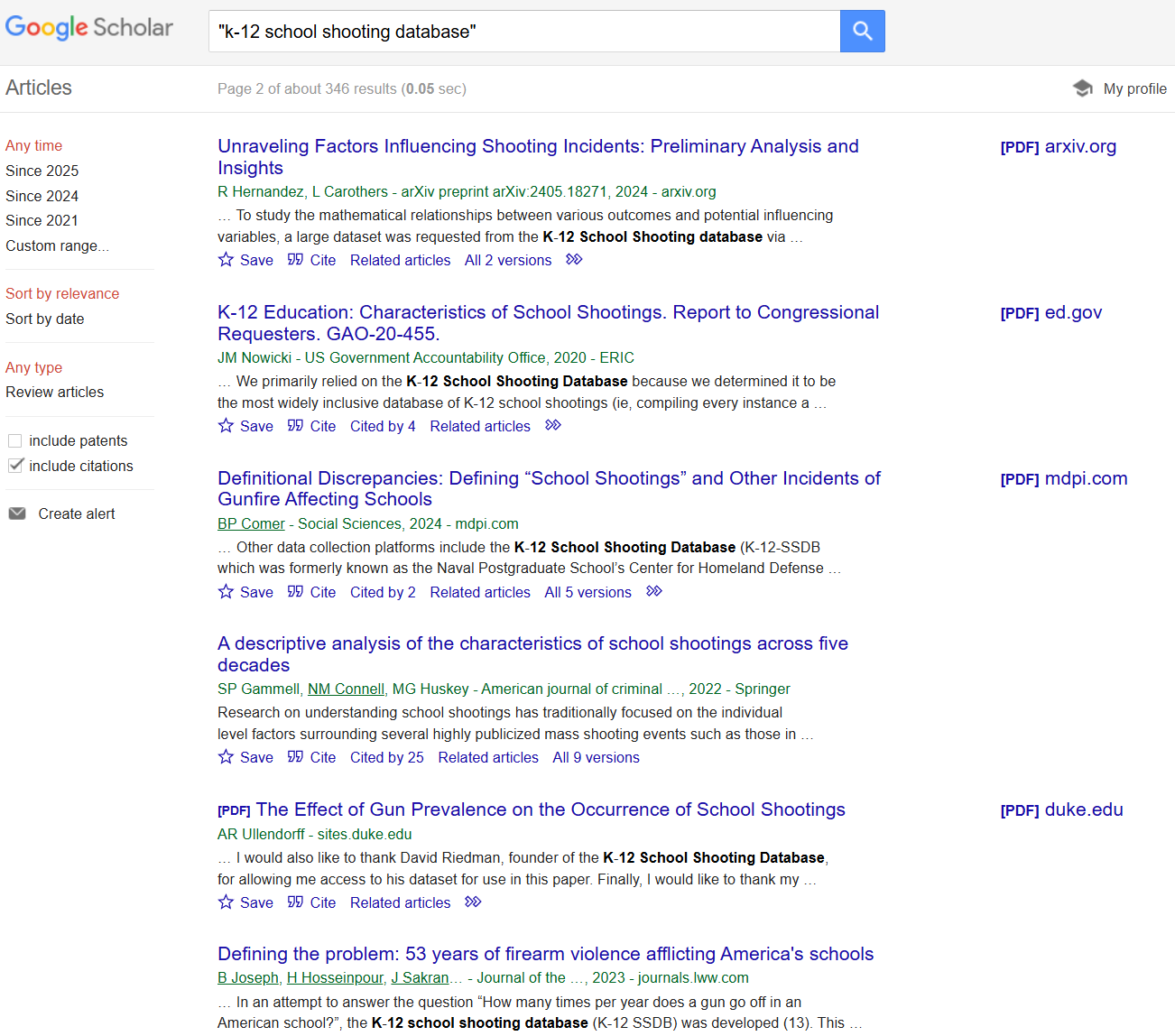Viewport: 1175px width, 1036px height.
Task: Click the My profile text link
Action: [1135, 88]
